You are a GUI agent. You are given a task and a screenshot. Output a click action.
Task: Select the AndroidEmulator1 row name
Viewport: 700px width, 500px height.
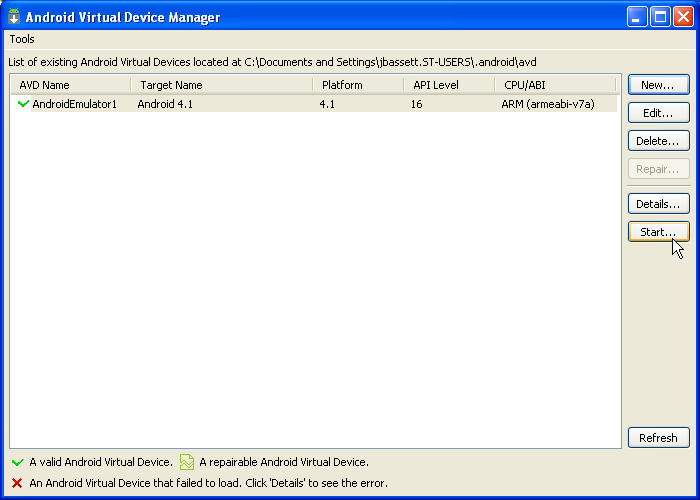tap(75, 104)
